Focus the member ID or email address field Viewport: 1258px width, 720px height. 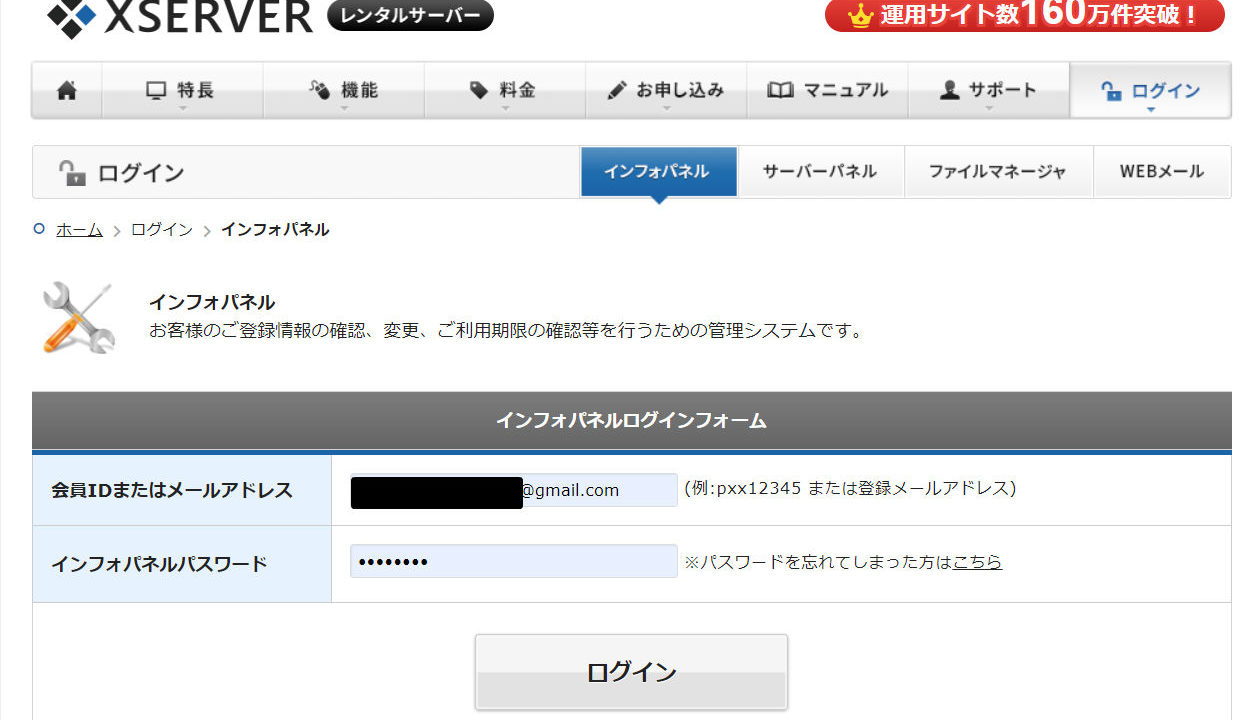point(514,490)
